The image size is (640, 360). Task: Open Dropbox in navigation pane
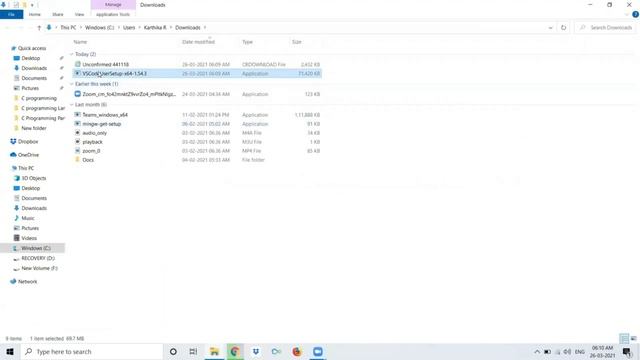28,142
